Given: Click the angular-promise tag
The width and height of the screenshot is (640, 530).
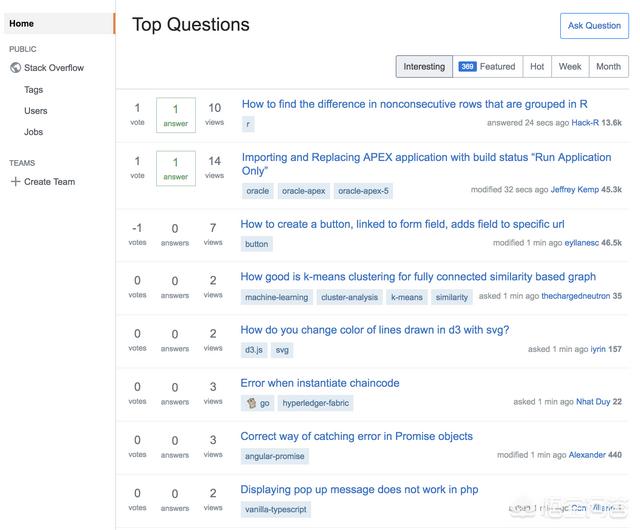Looking at the screenshot, I should (274, 456).
